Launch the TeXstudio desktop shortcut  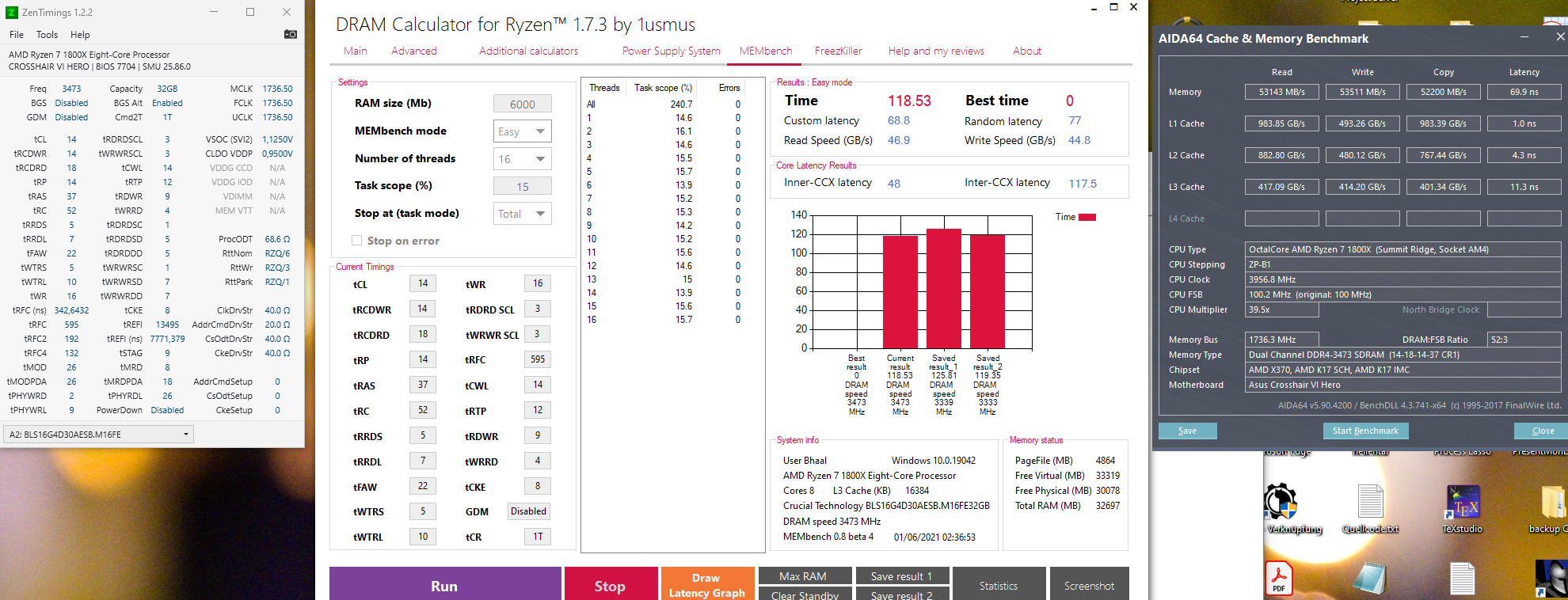[1462, 501]
